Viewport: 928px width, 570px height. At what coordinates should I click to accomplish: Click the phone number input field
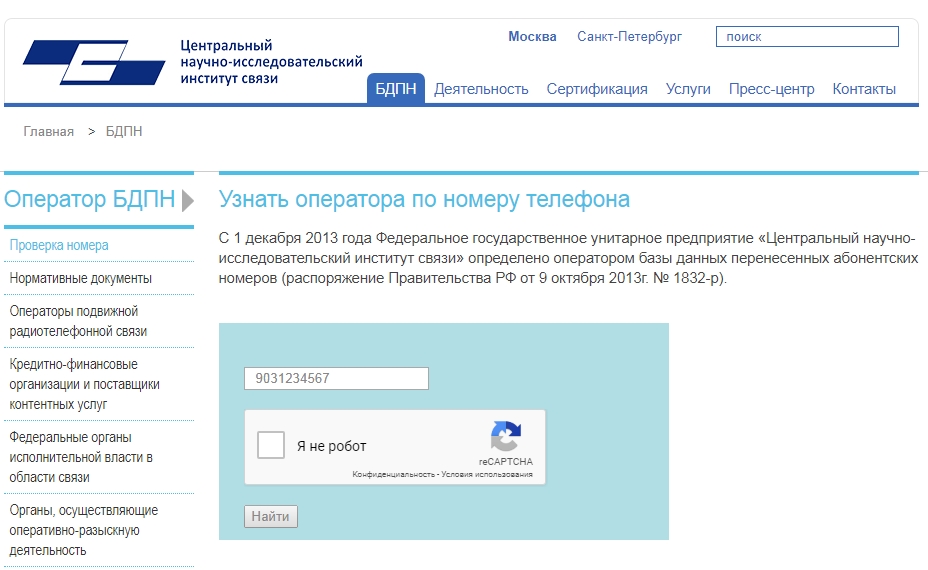[336, 379]
